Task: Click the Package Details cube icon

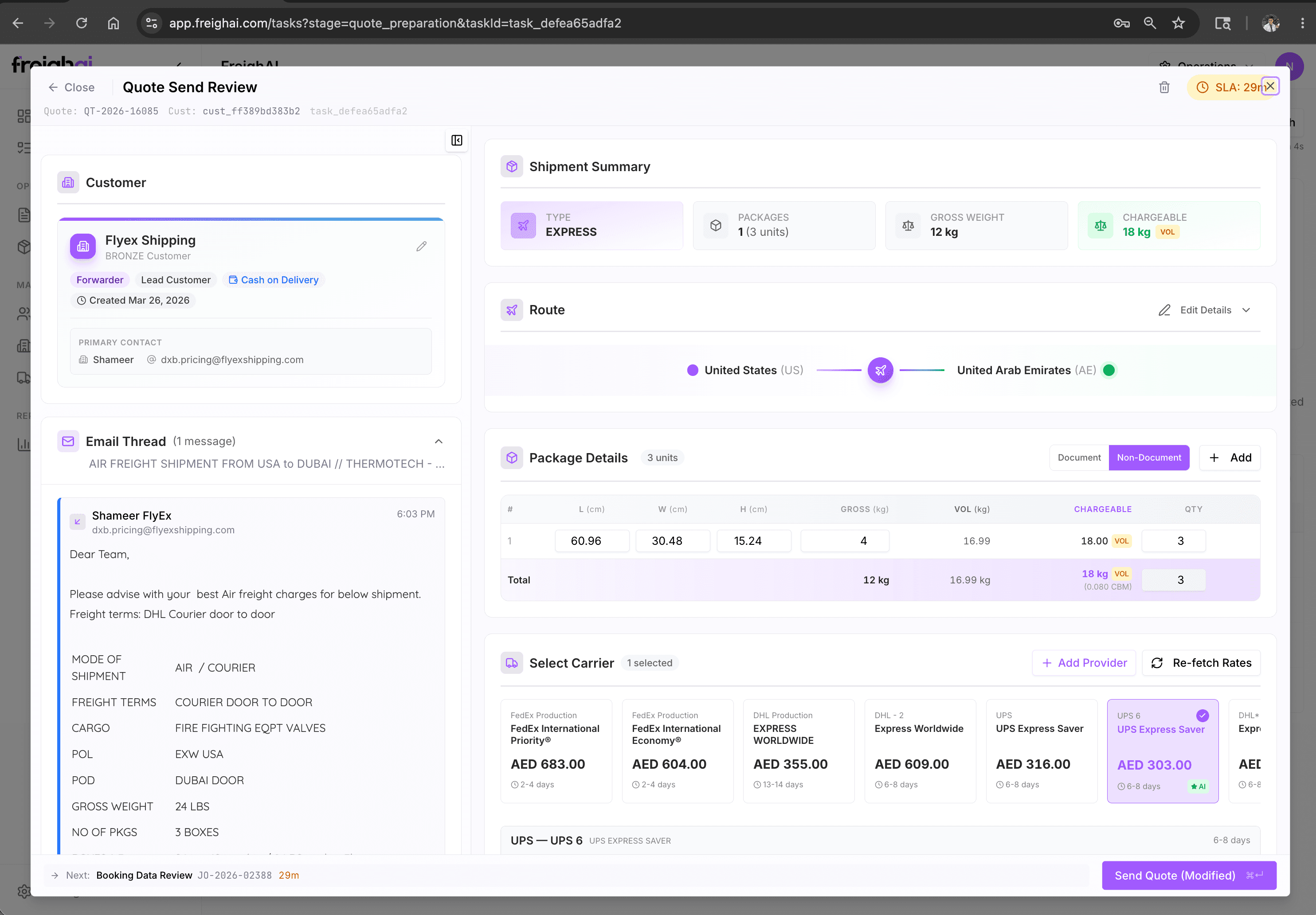Action: [x=511, y=458]
